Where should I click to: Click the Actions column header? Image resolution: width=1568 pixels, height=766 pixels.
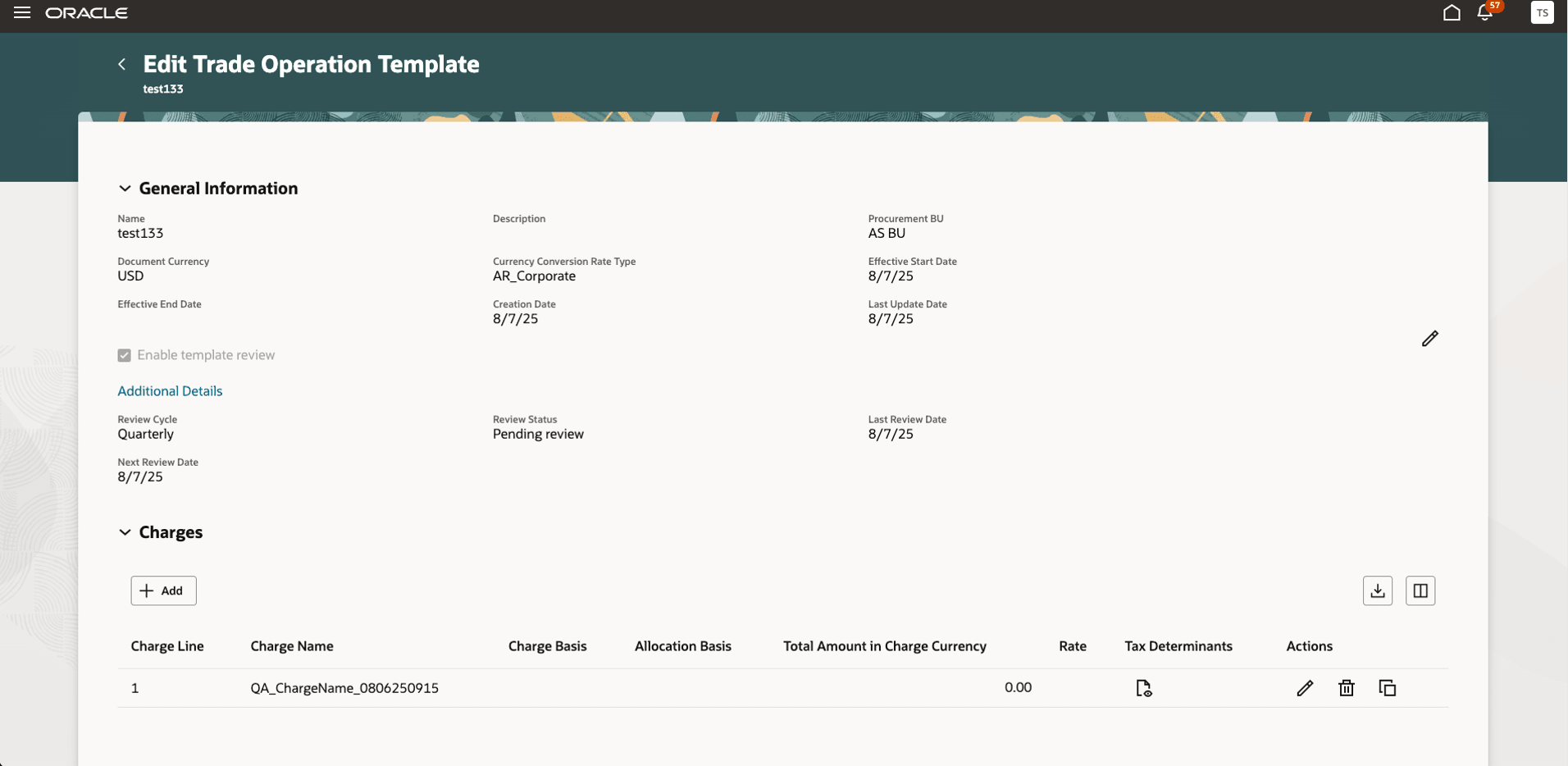click(1309, 646)
